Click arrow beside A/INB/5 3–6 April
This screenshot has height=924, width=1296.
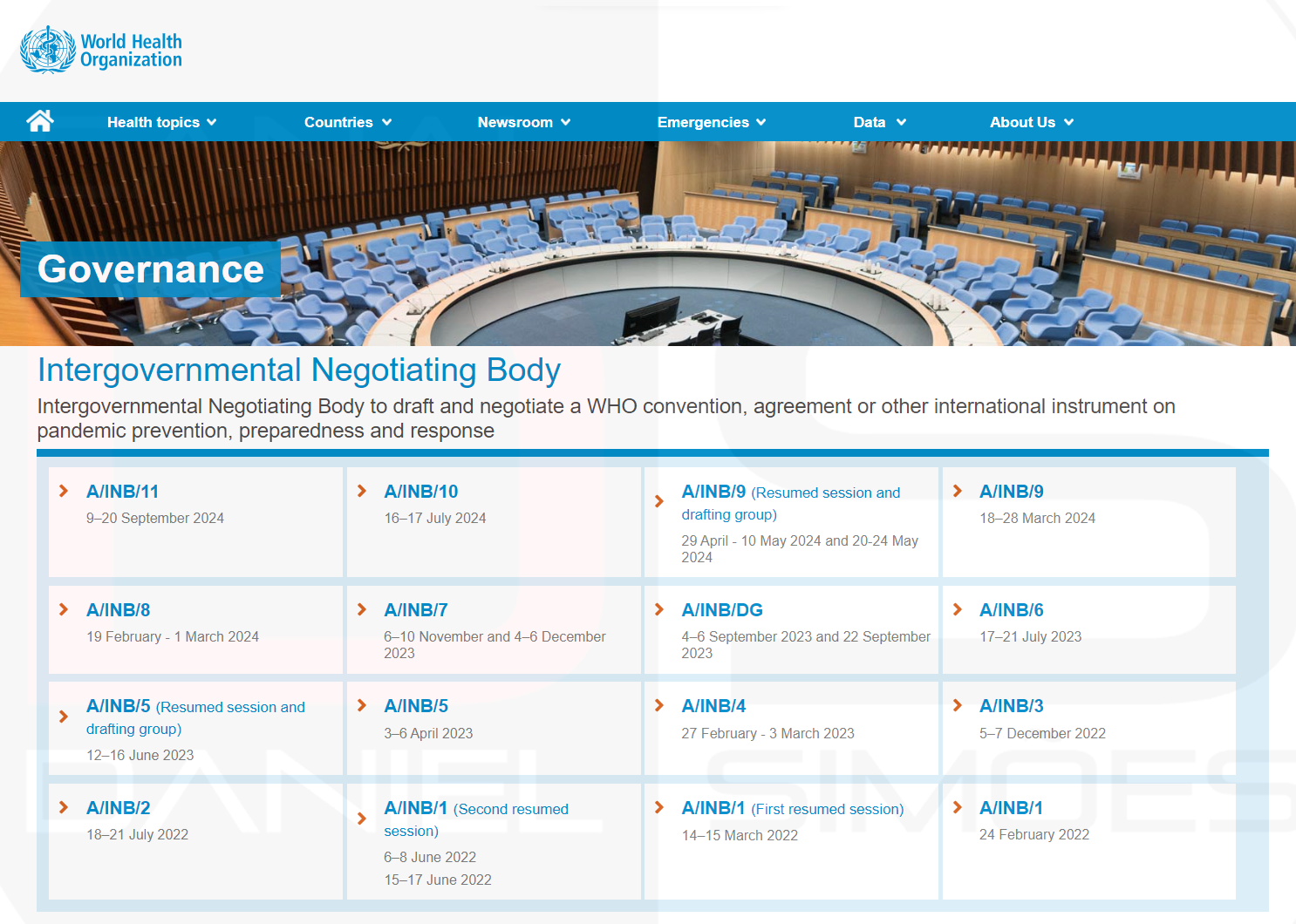click(362, 705)
